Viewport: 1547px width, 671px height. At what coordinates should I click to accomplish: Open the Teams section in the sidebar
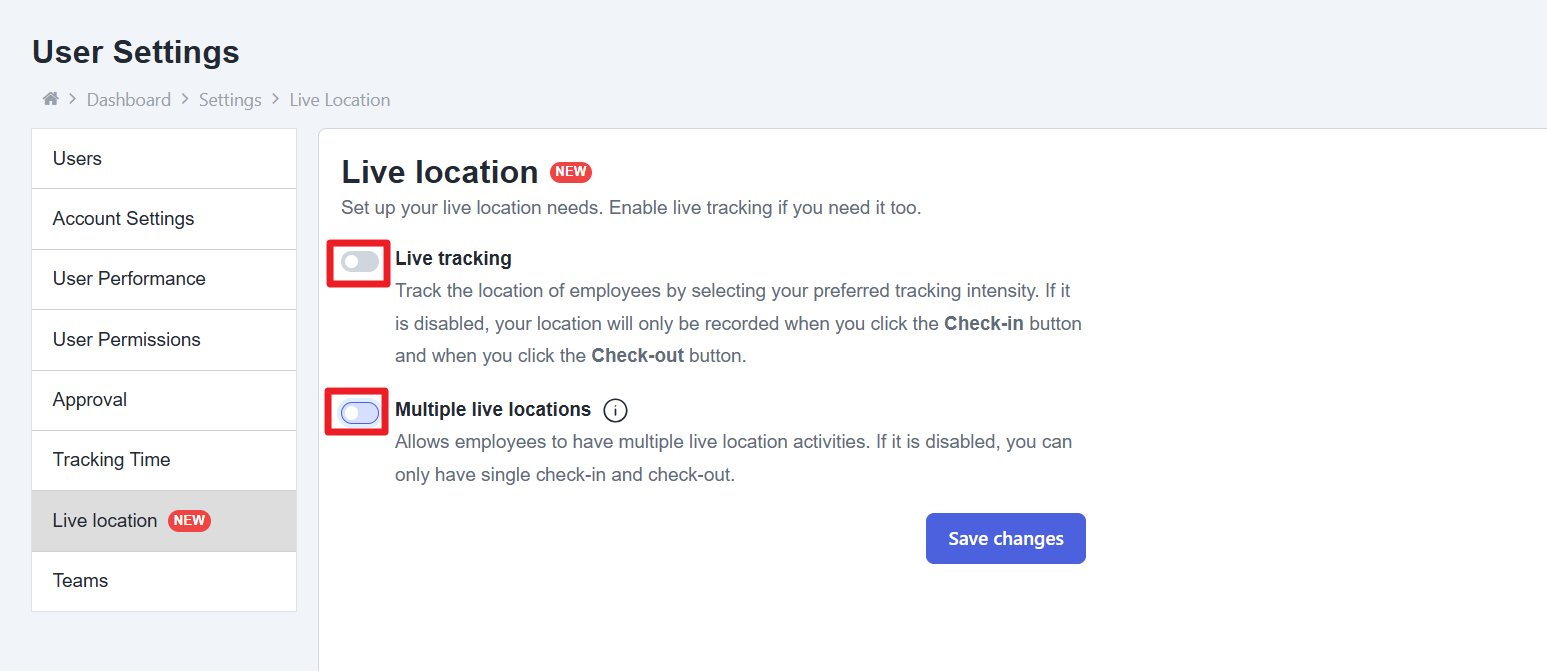81,581
